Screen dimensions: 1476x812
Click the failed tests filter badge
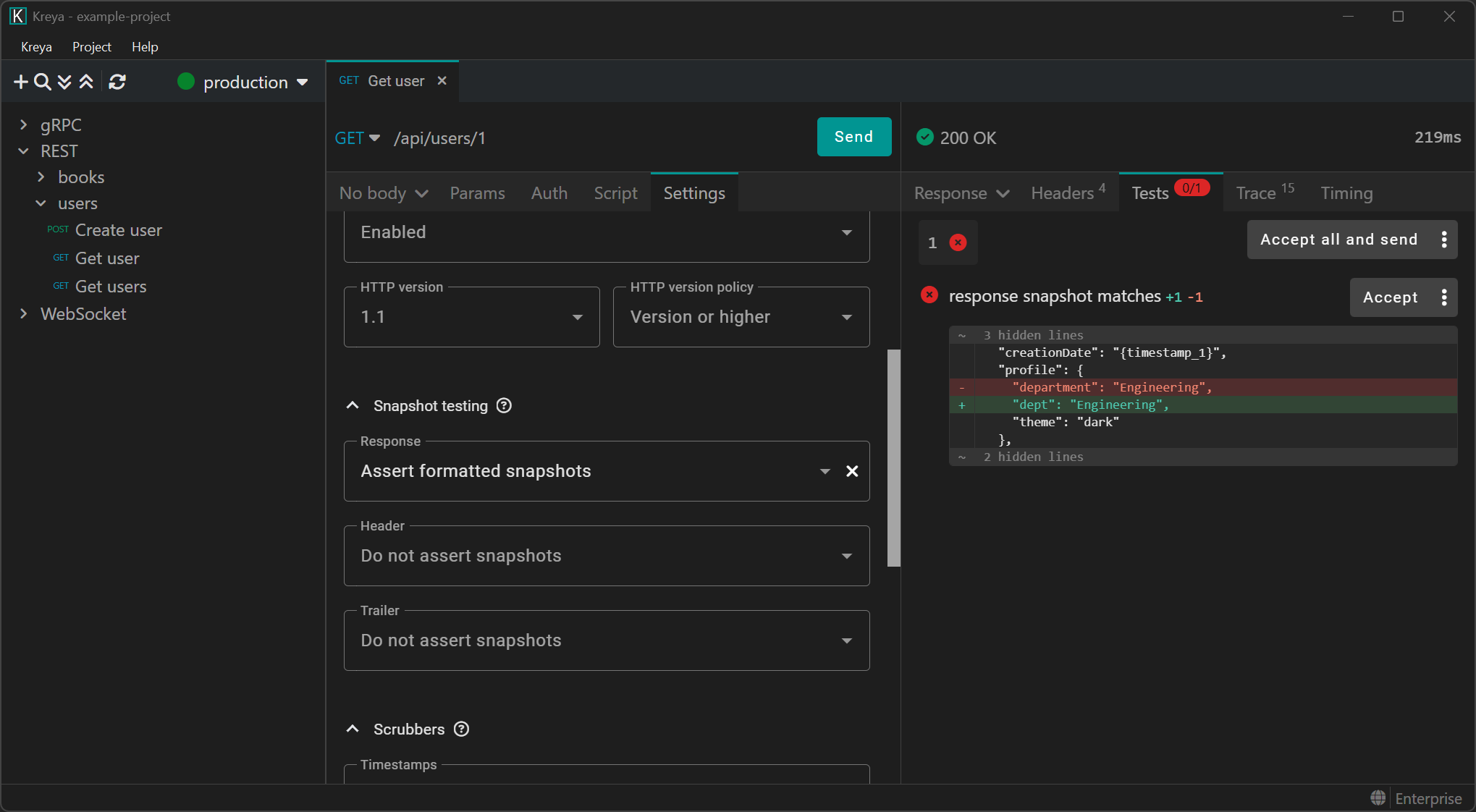(x=948, y=243)
